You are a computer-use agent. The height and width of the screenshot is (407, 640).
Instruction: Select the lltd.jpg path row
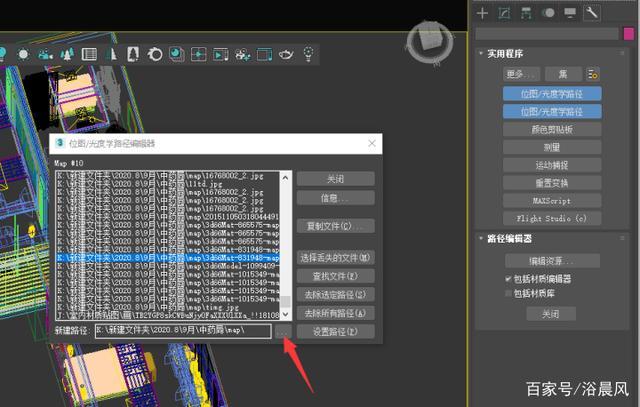coord(168,184)
